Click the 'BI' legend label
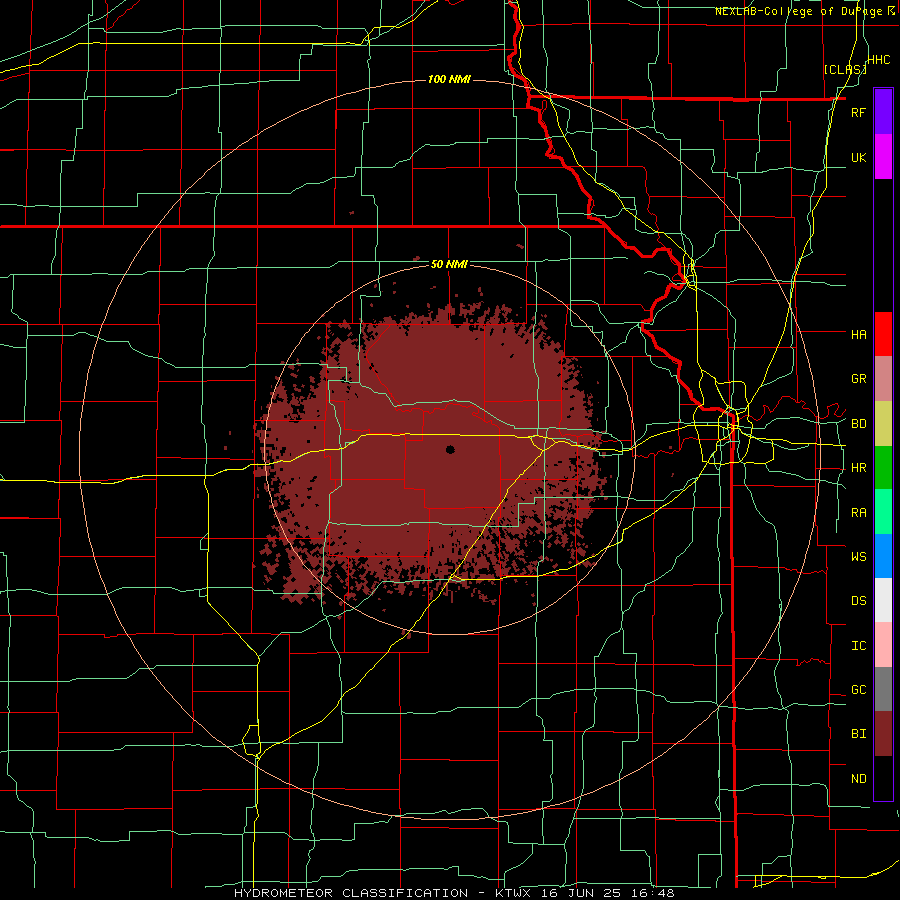 tap(858, 734)
